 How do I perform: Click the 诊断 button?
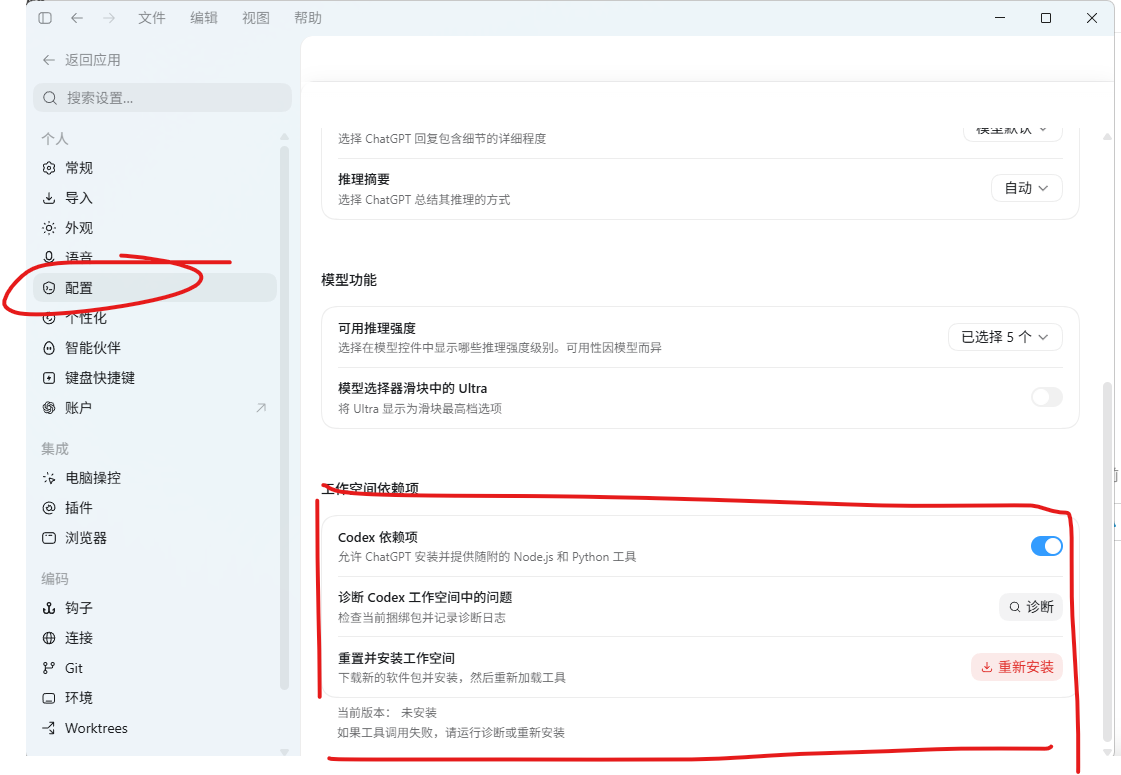1031,607
